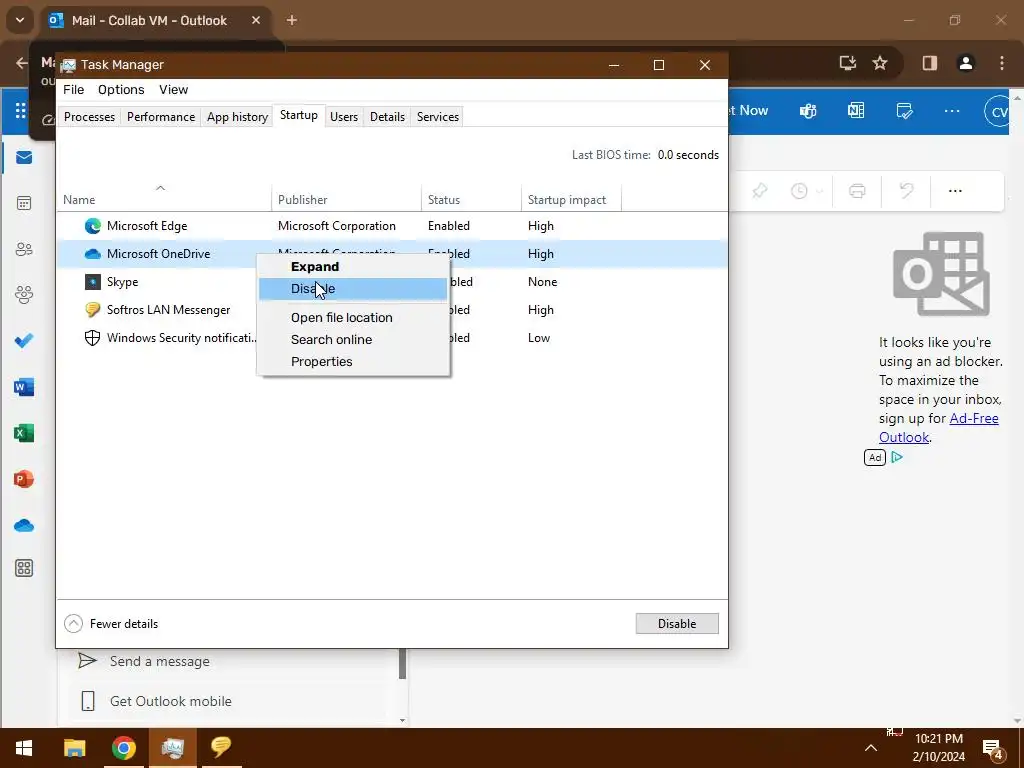Open File Explorer from taskbar
The height and width of the screenshot is (768, 1024).
click(x=74, y=748)
